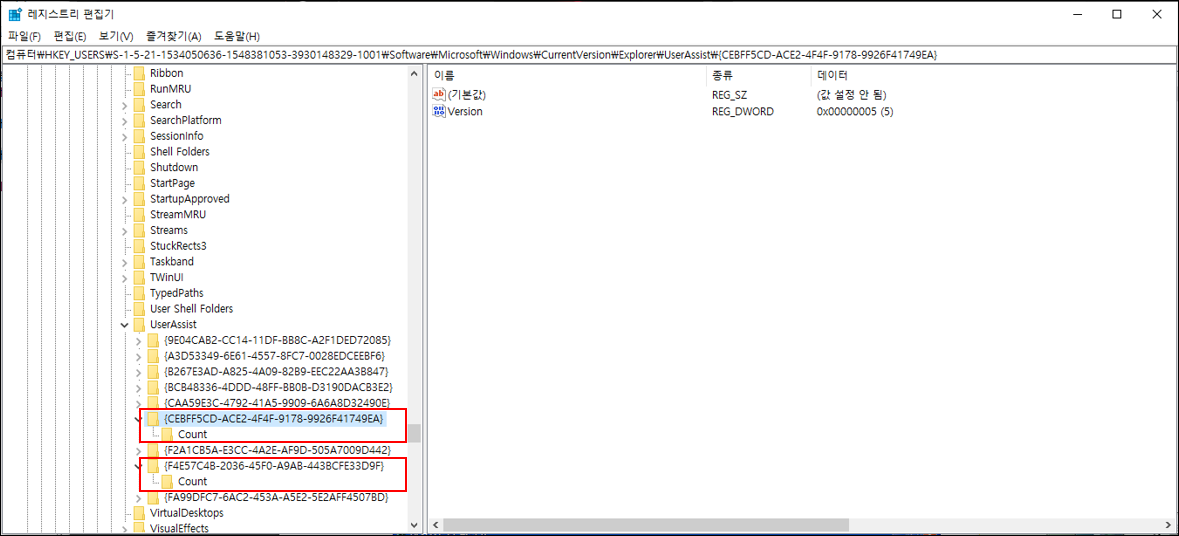
Task: Click the Registry Editor title bar icon
Action: 15,14
